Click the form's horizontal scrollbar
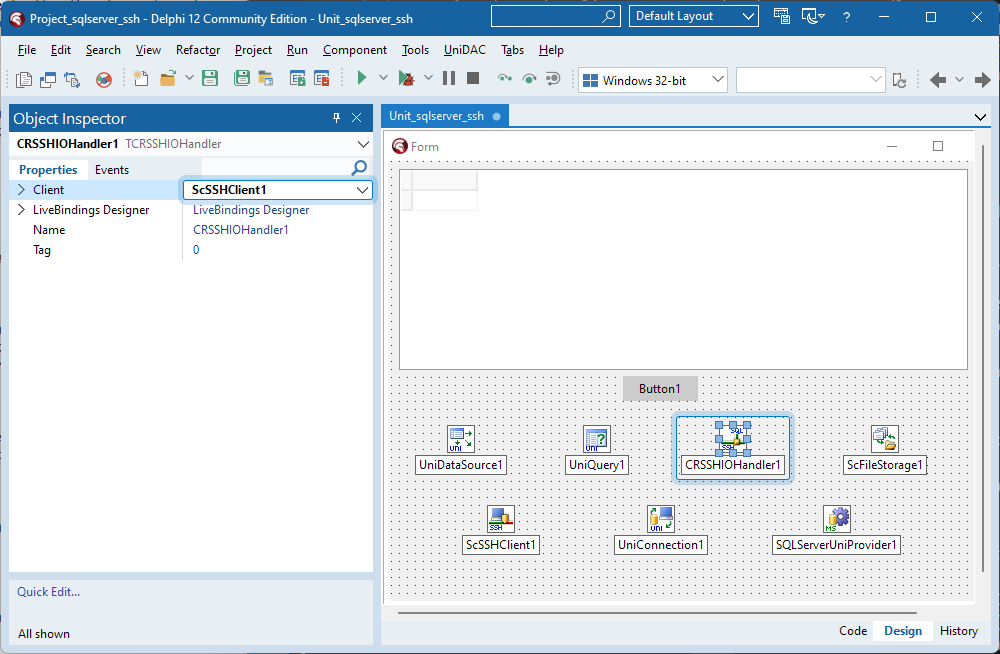Screen dimensions: 1000x654 tap(660, 612)
